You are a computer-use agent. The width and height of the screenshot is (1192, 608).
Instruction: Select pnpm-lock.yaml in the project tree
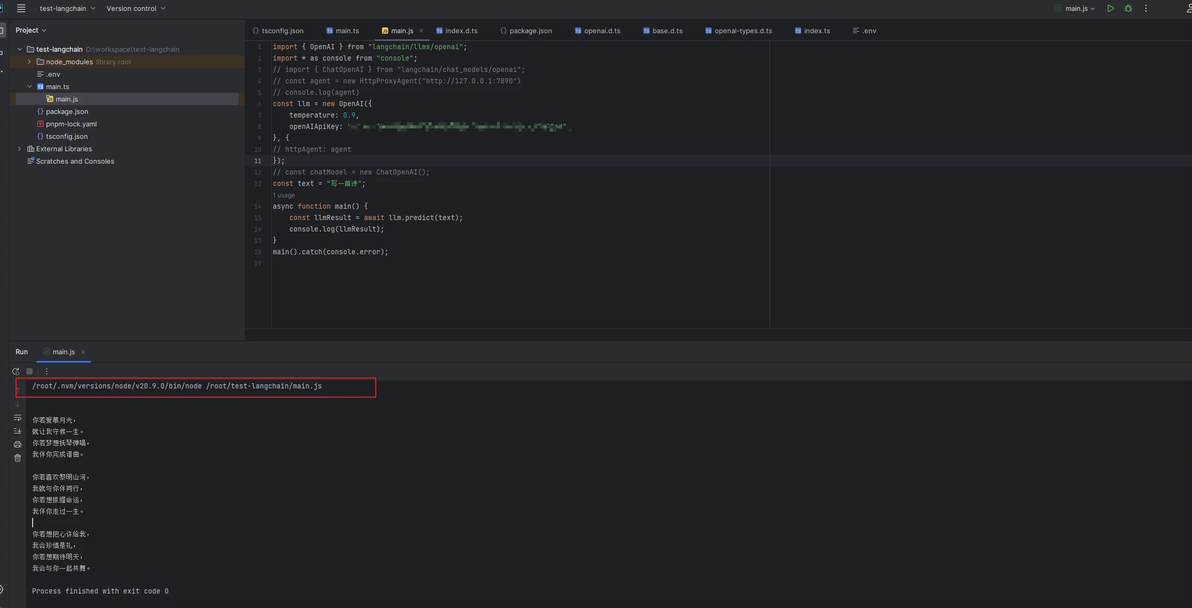tap(66, 124)
